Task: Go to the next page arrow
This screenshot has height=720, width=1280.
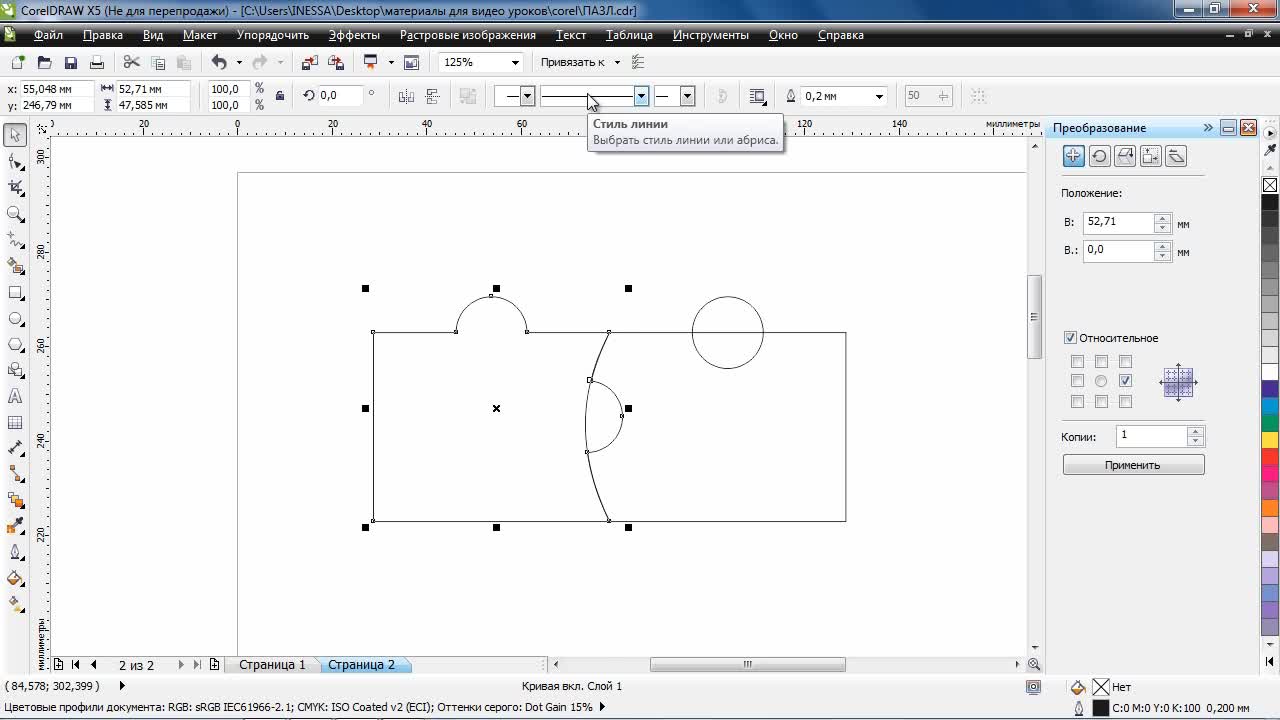Action: coord(181,665)
